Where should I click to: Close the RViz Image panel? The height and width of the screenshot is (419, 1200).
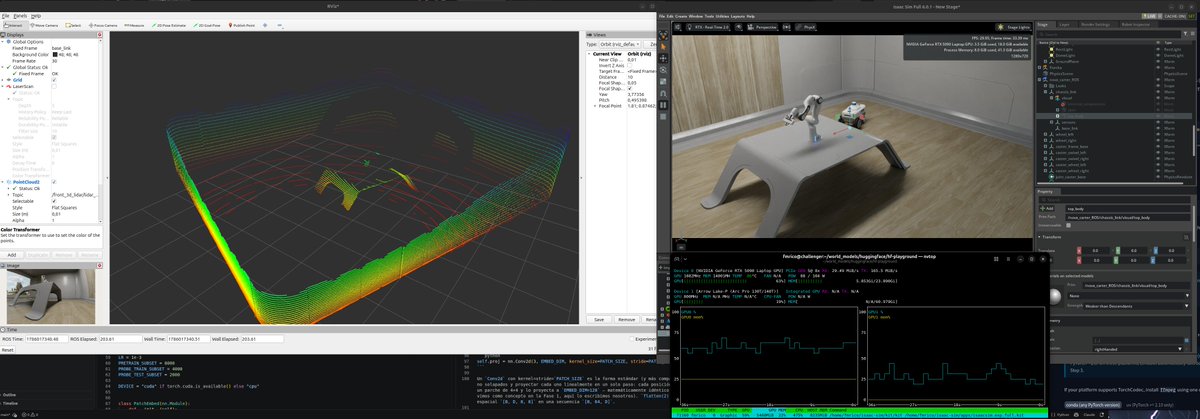click(x=99, y=266)
